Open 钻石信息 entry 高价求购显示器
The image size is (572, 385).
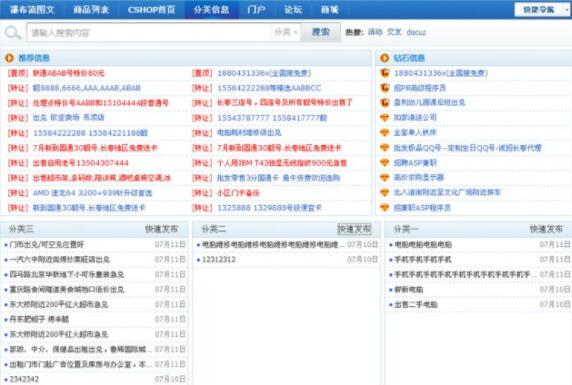(419, 177)
